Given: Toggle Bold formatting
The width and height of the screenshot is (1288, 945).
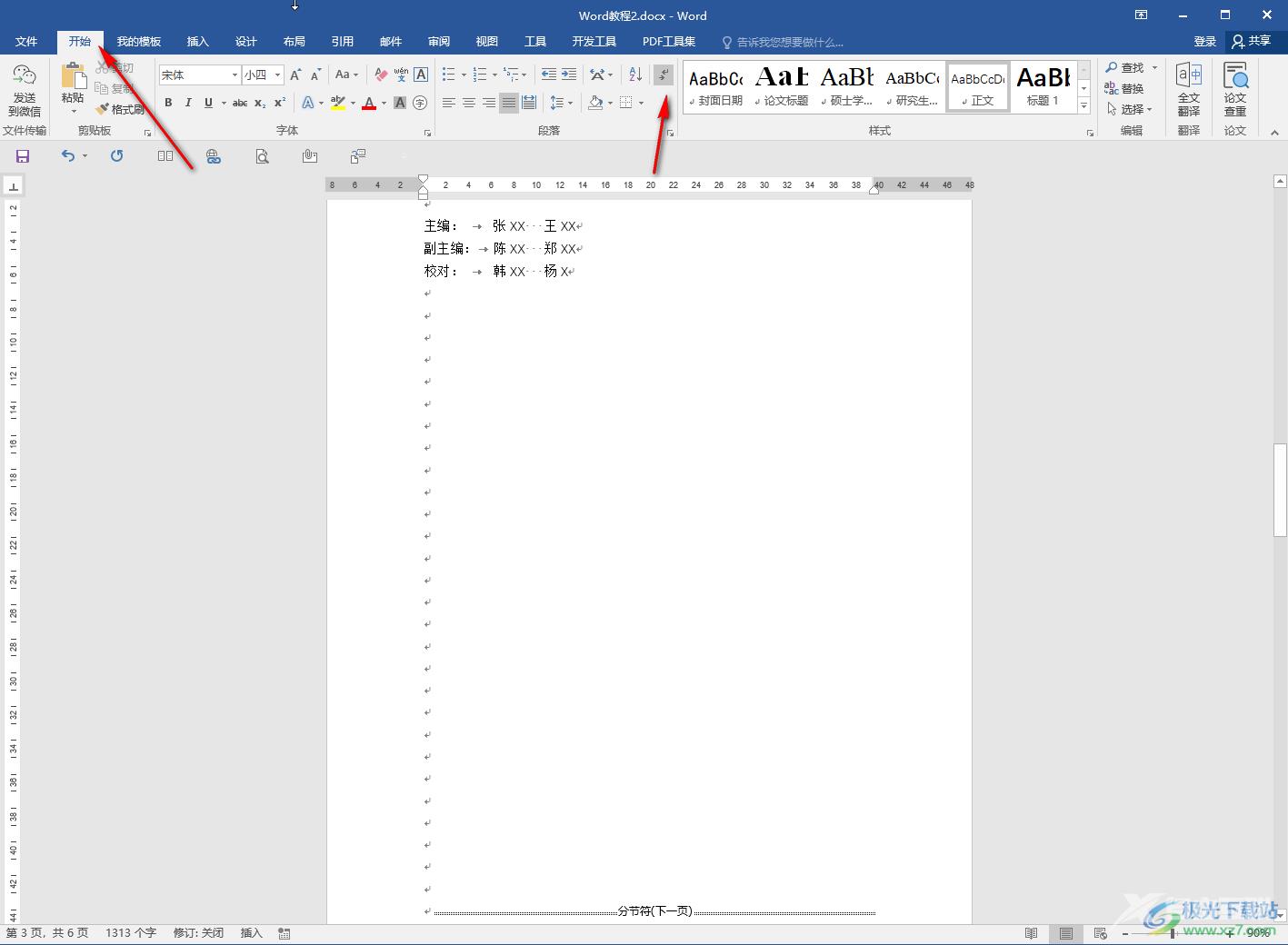Looking at the screenshot, I should click(168, 103).
